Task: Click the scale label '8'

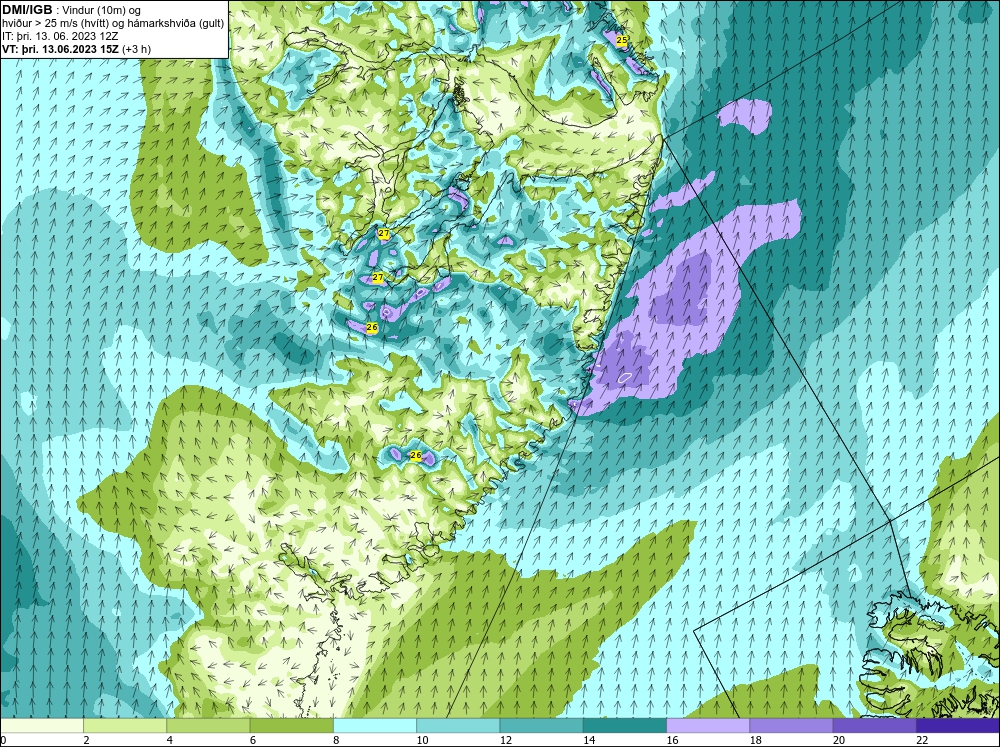Action: (x=336, y=740)
